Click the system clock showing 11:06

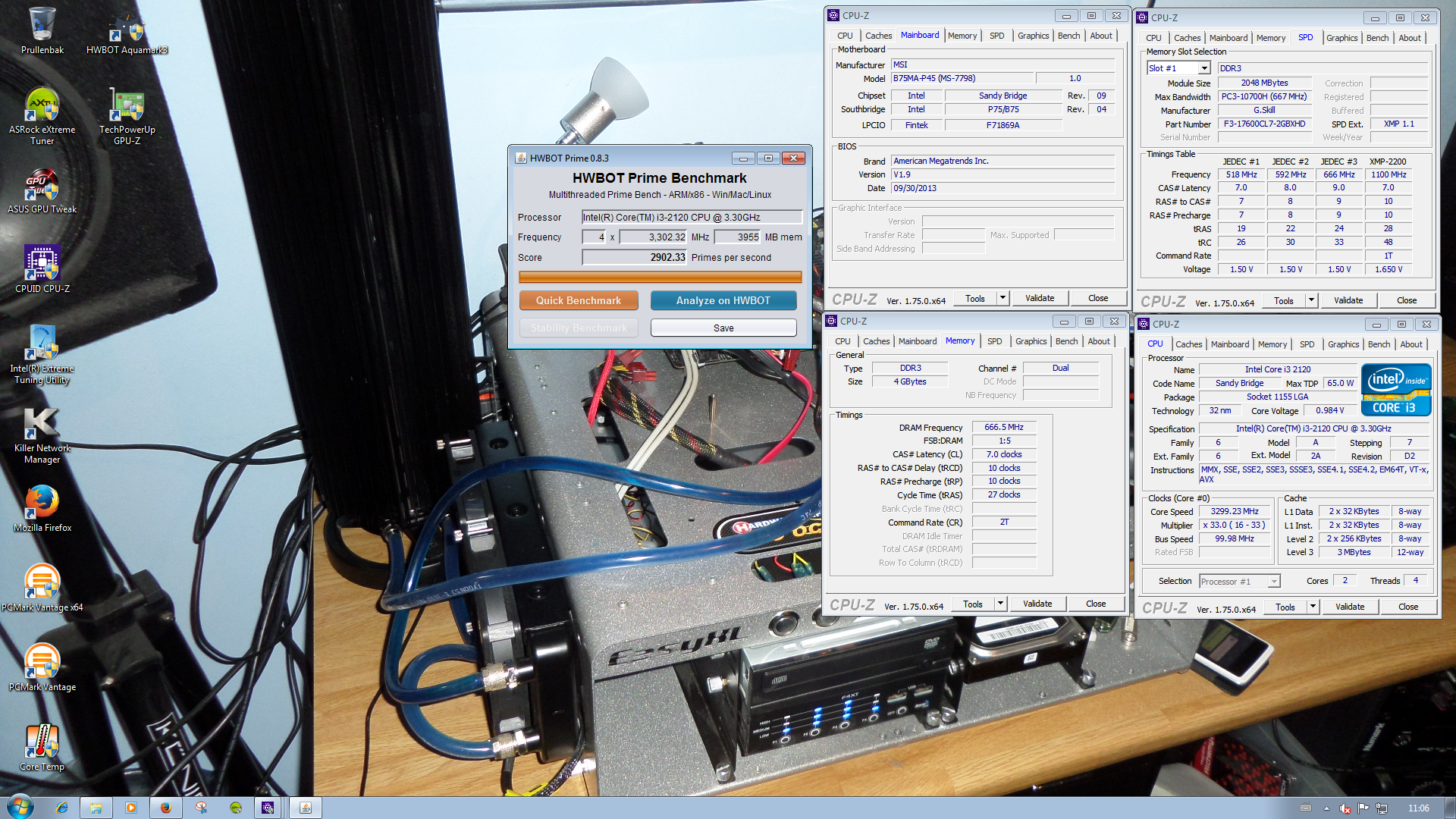(1418, 808)
